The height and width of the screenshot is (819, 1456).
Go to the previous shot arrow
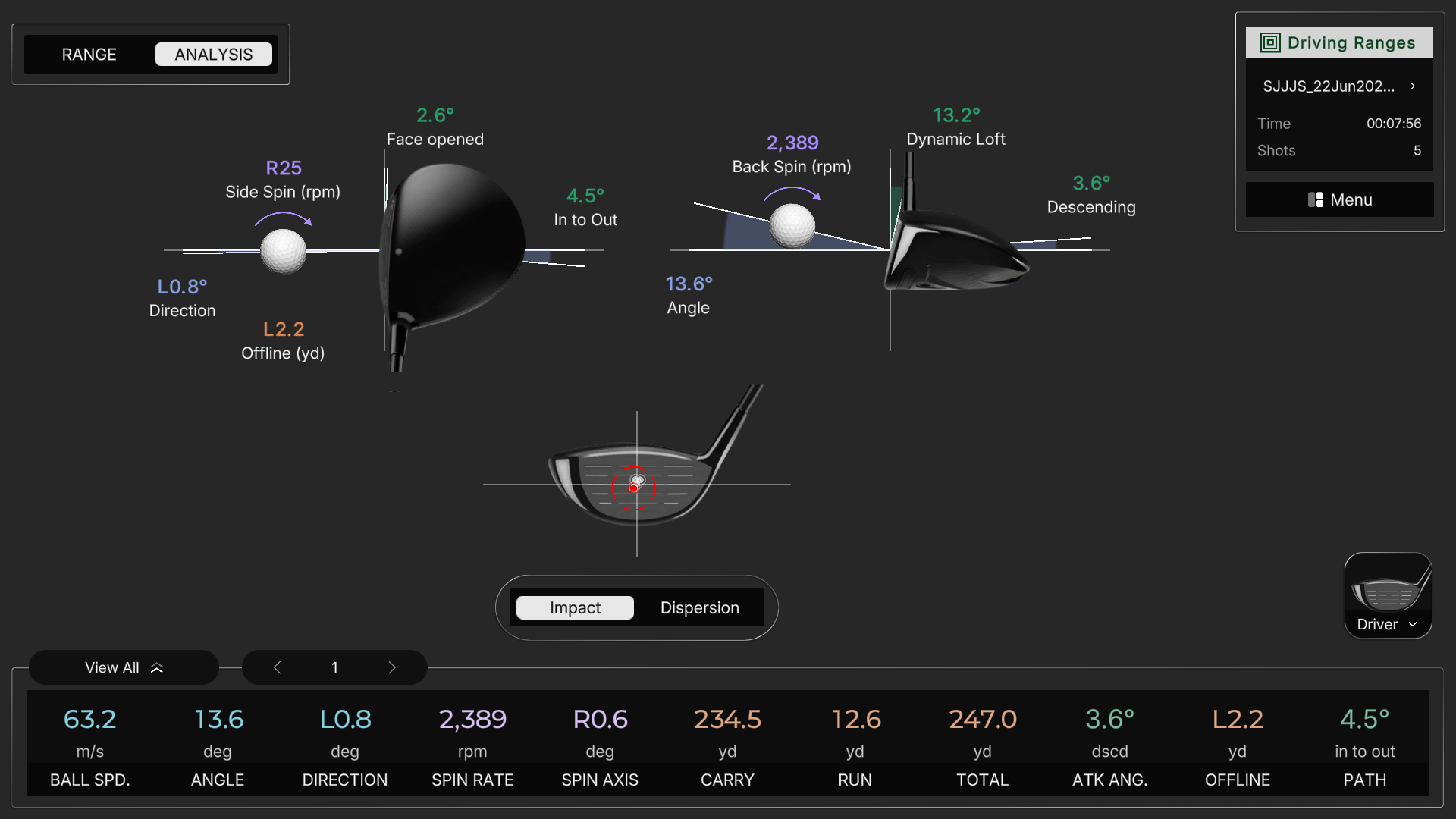(x=278, y=667)
